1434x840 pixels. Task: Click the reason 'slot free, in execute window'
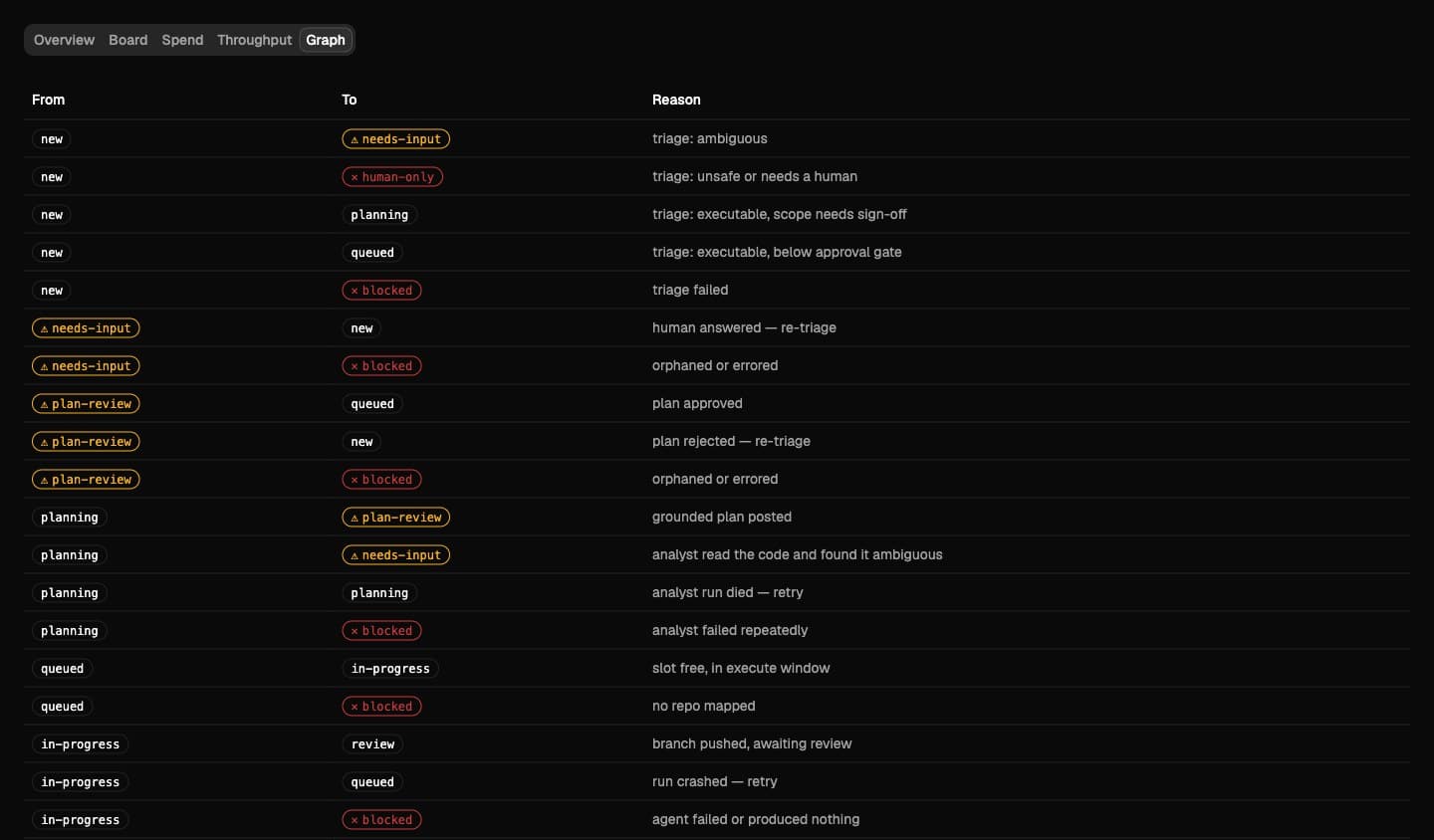pyautogui.click(x=741, y=669)
